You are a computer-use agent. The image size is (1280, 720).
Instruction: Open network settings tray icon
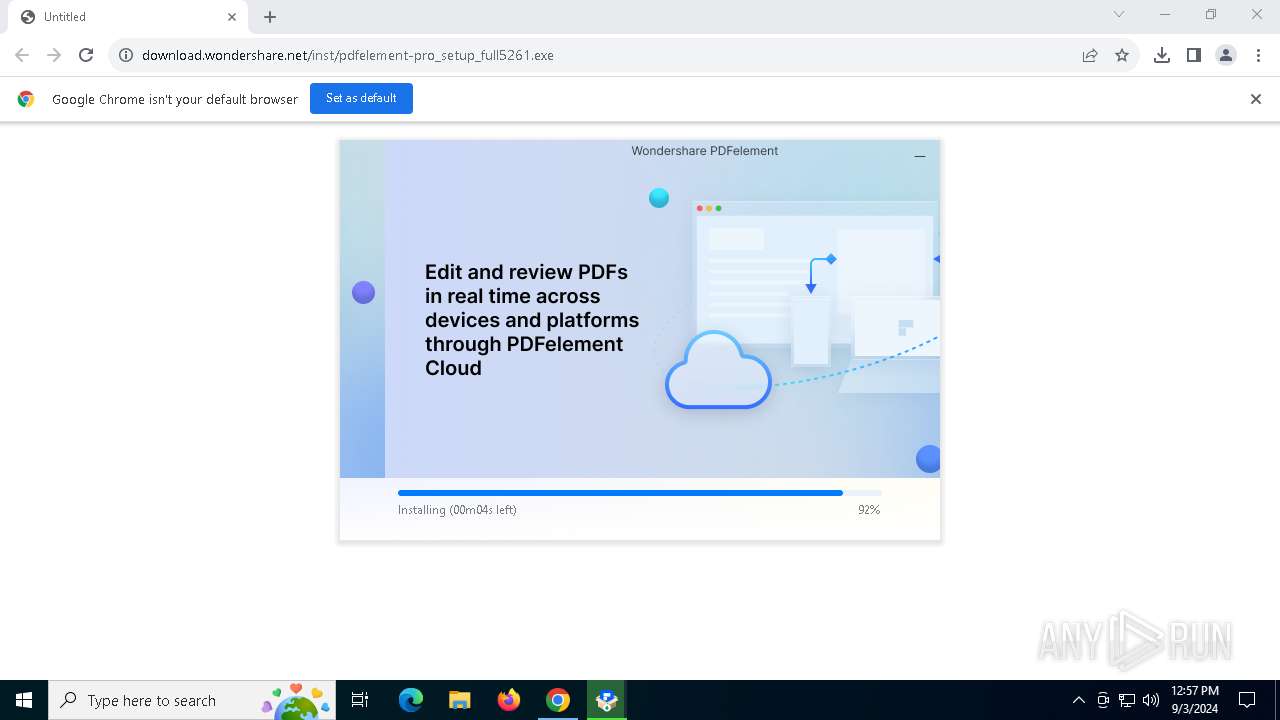point(1127,700)
